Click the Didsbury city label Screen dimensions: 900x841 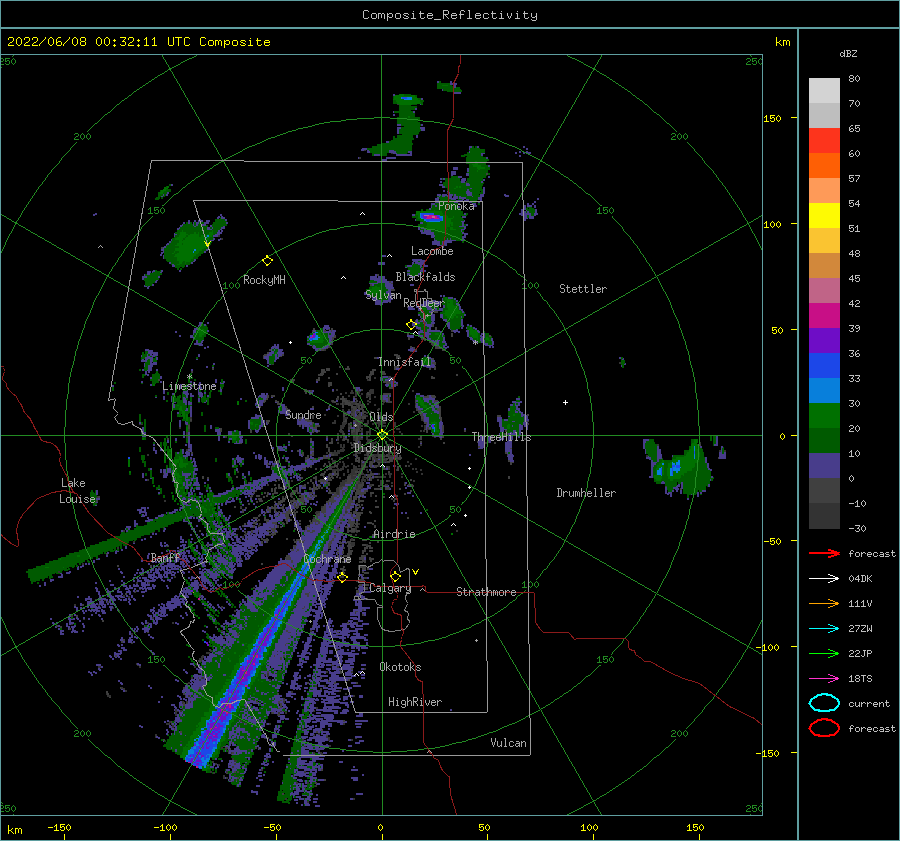377,448
